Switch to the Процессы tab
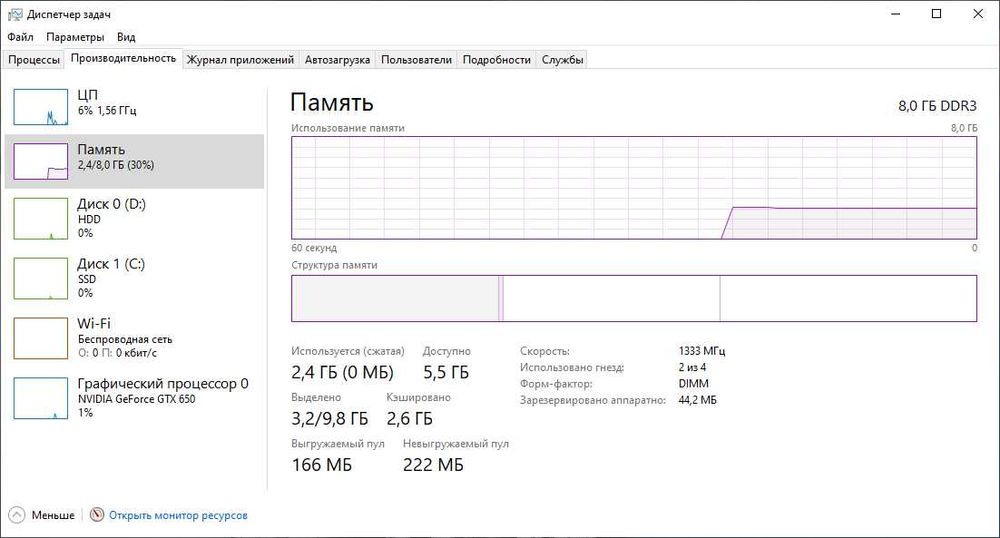 pos(34,59)
